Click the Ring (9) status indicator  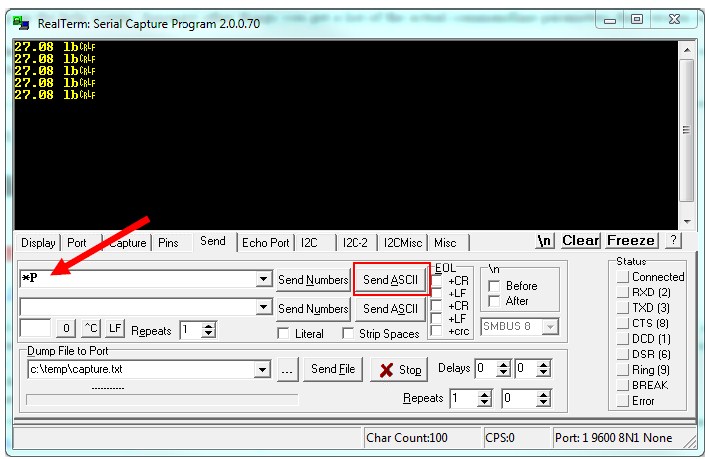[622, 370]
